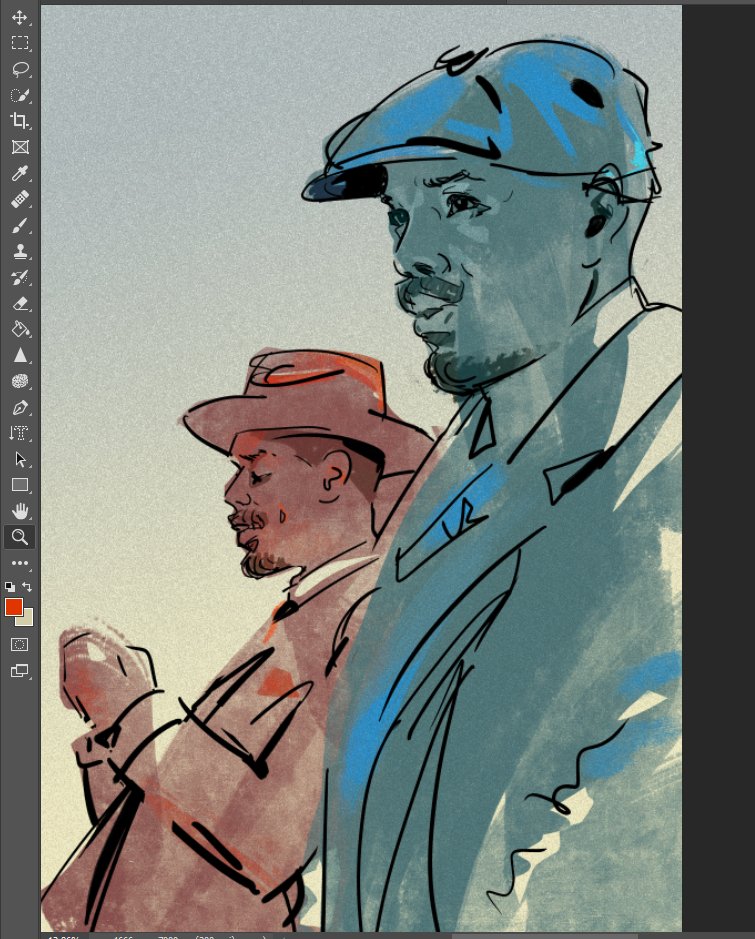Choose the Rectangle shape tool
The height and width of the screenshot is (939, 755).
pyautogui.click(x=19, y=485)
